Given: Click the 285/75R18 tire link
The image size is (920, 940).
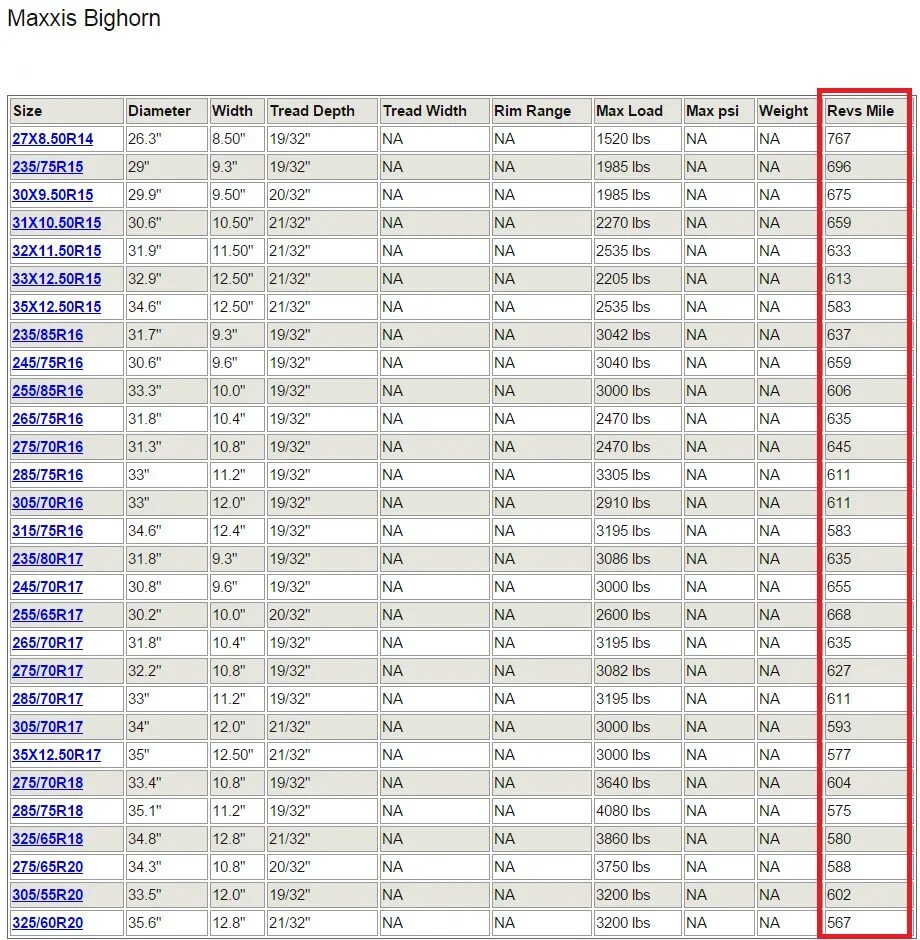Looking at the screenshot, I should [48, 811].
